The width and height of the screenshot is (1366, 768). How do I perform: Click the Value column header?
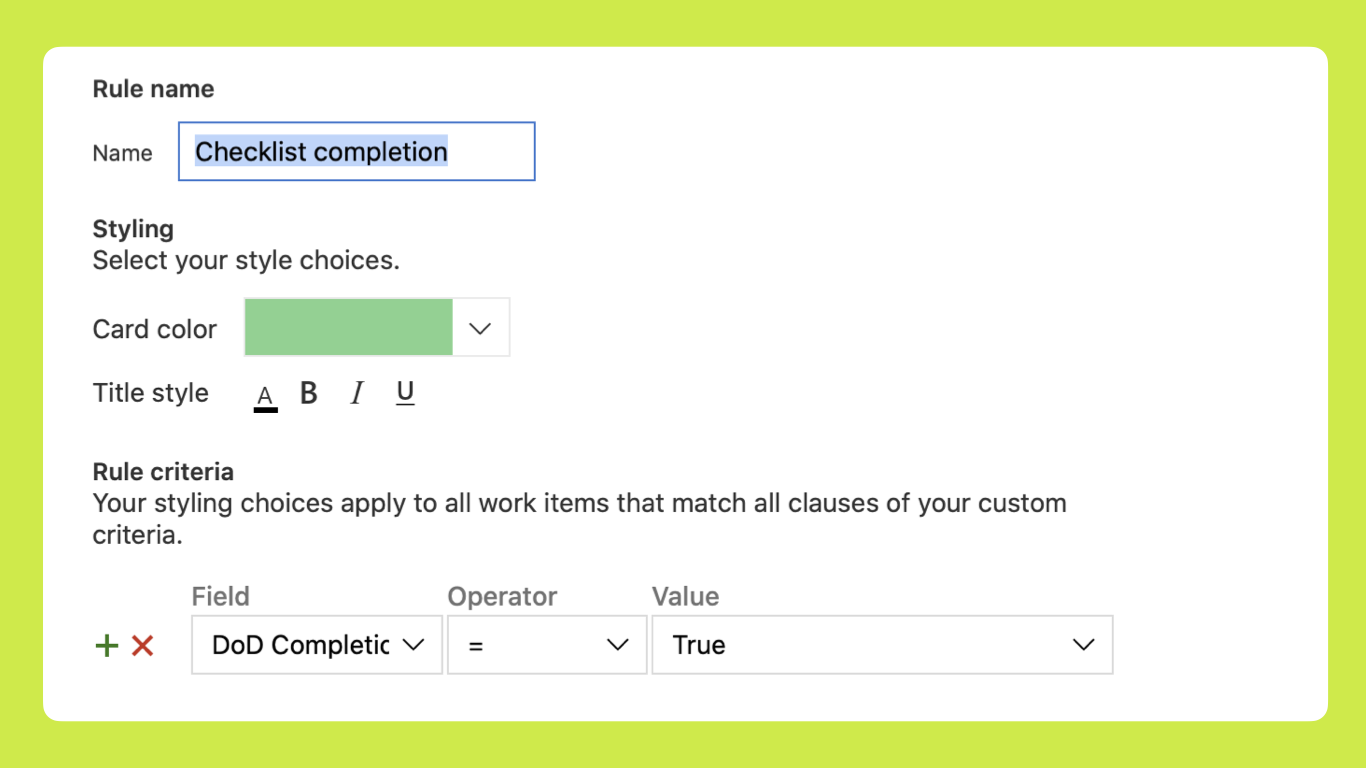(685, 597)
